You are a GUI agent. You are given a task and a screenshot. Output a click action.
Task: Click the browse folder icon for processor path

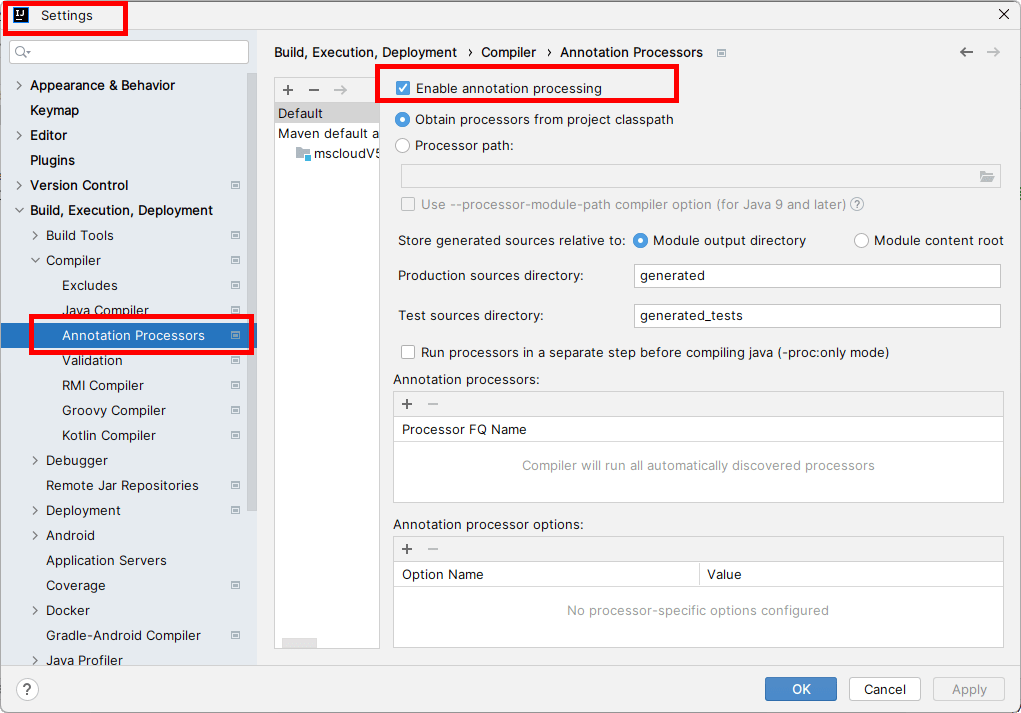(987, 177)
